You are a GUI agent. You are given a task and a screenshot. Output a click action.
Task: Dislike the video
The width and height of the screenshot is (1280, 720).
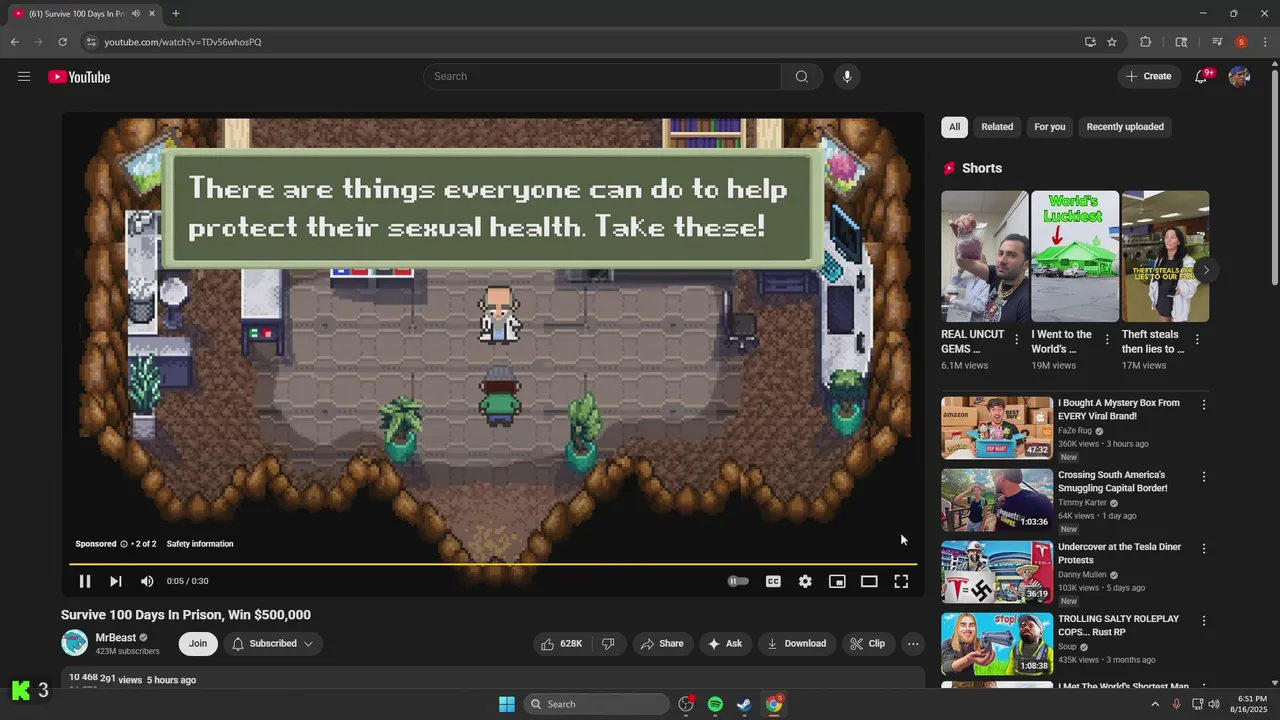click(608, 644)
